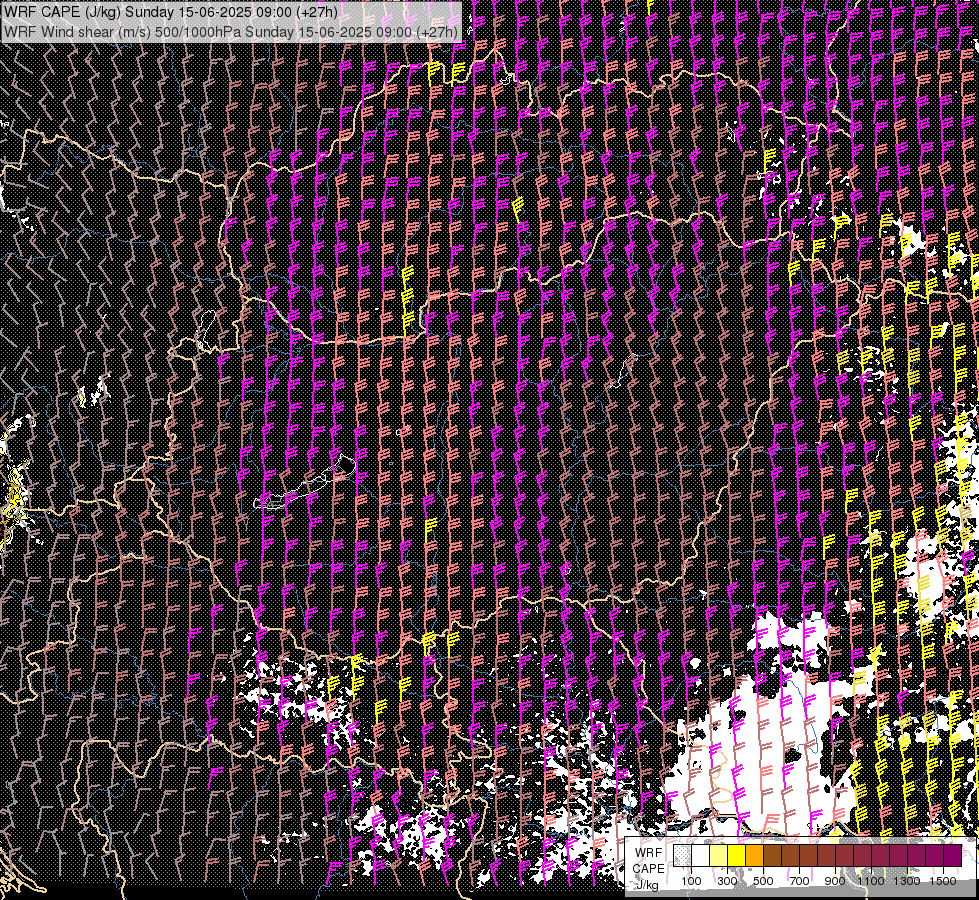Select the dotted below-100 legend swatch
Viewport: 979px width, 900px height.
(682, 855)
